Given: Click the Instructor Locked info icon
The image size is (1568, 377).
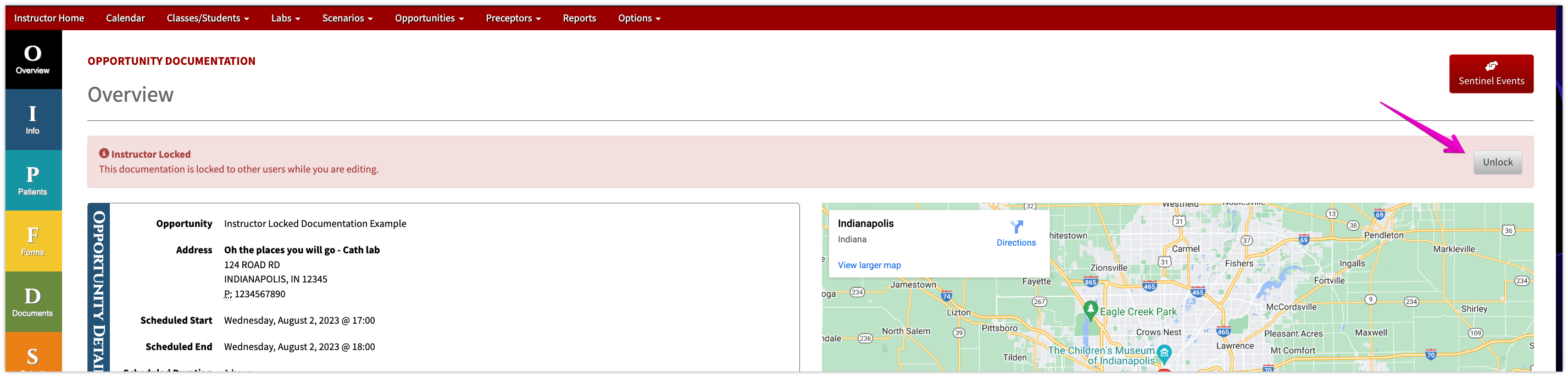Looking at the screenshot, I should [x=104, y=153].
